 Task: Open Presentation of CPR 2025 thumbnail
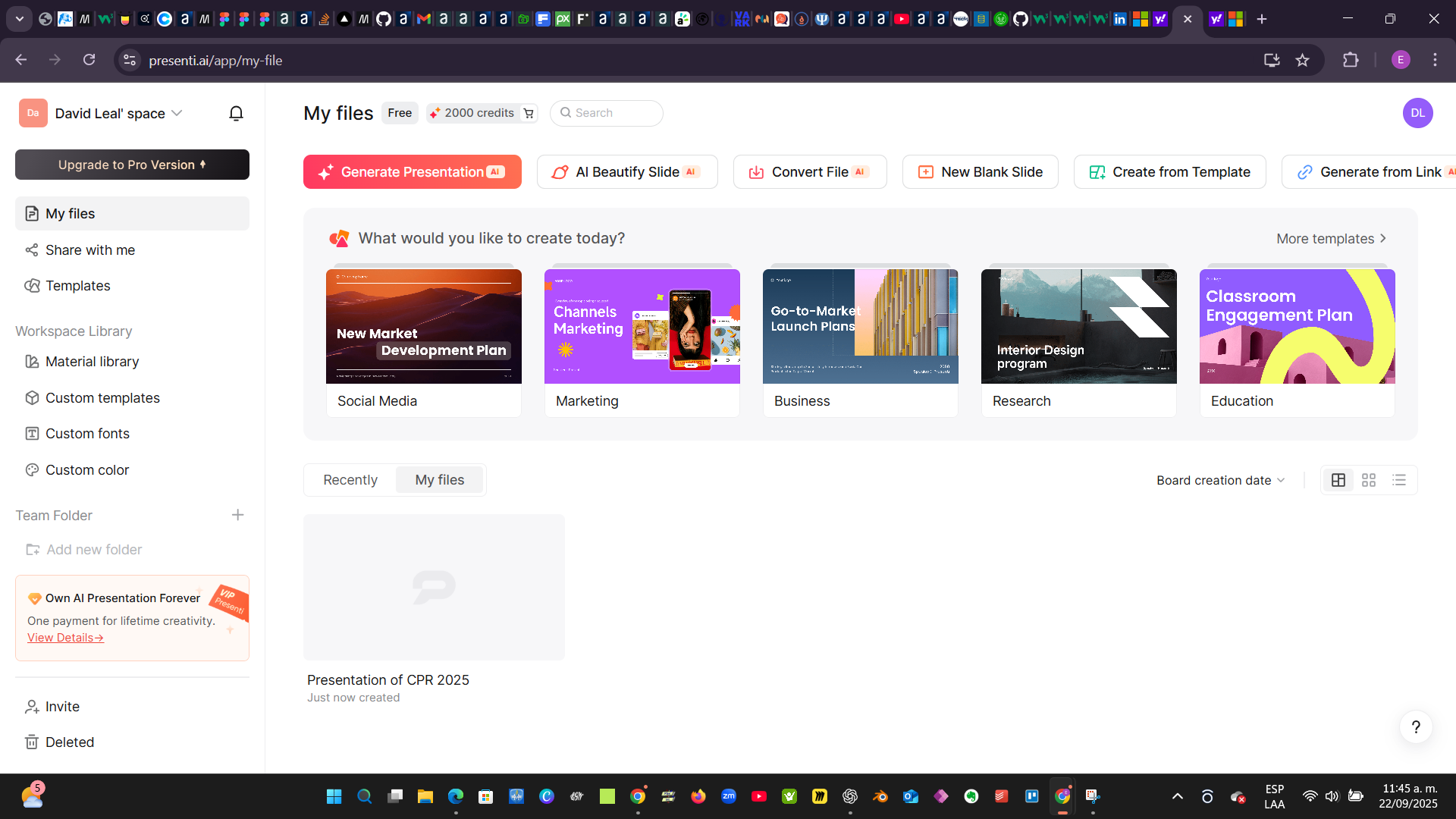(434, 587)
